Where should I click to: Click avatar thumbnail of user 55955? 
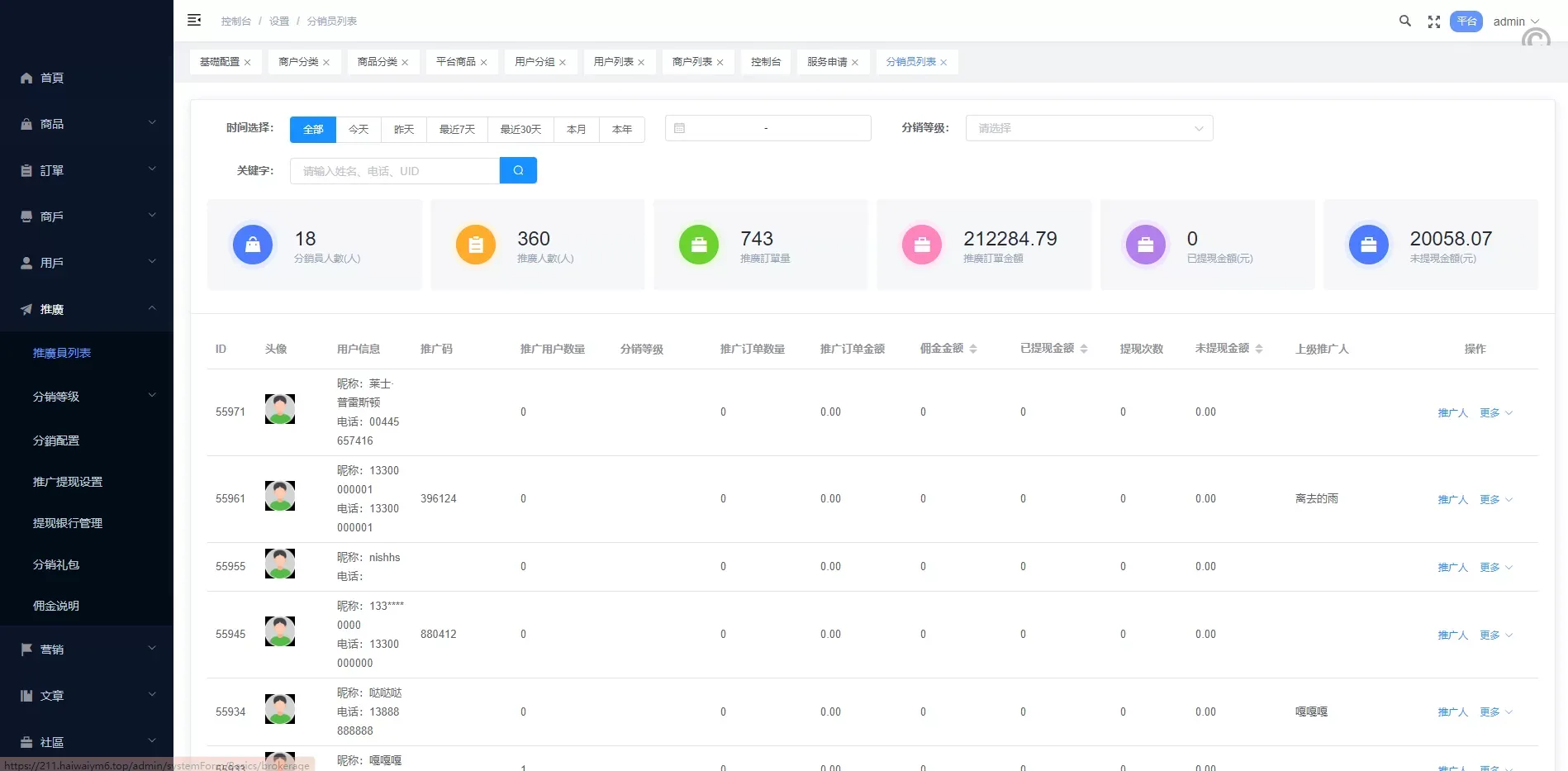280,564
